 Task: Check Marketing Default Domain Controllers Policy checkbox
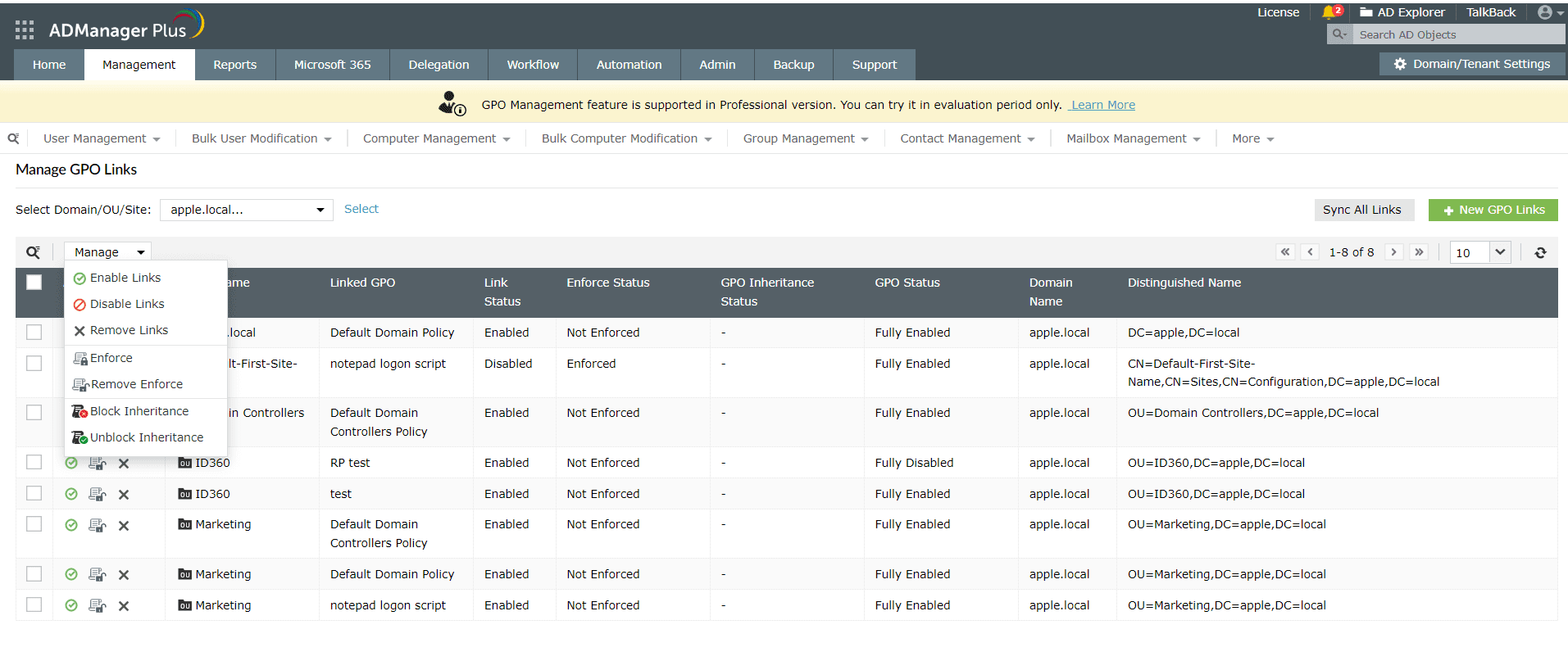[x=34, y=523]
